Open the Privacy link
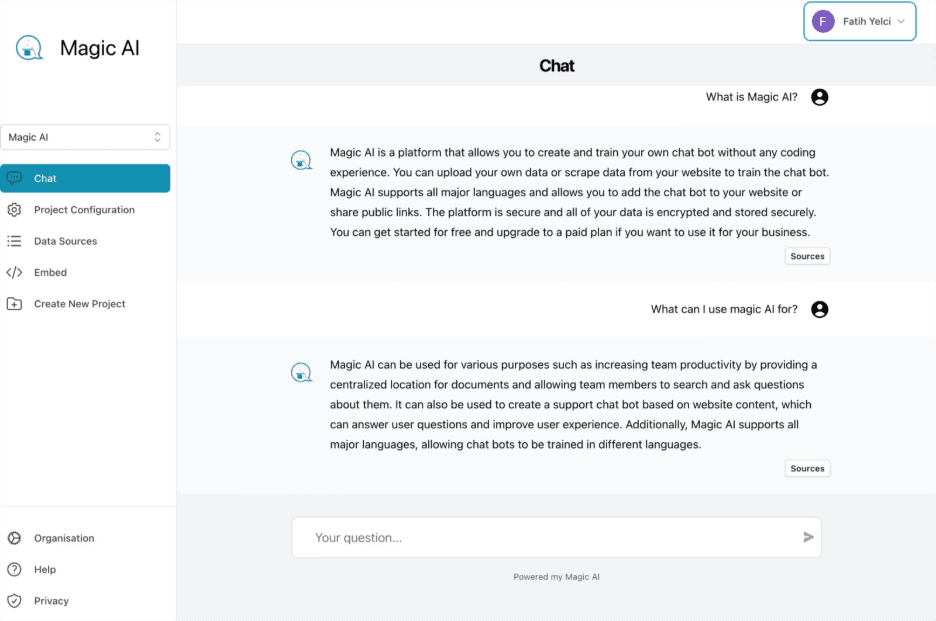 pos(51,601)
